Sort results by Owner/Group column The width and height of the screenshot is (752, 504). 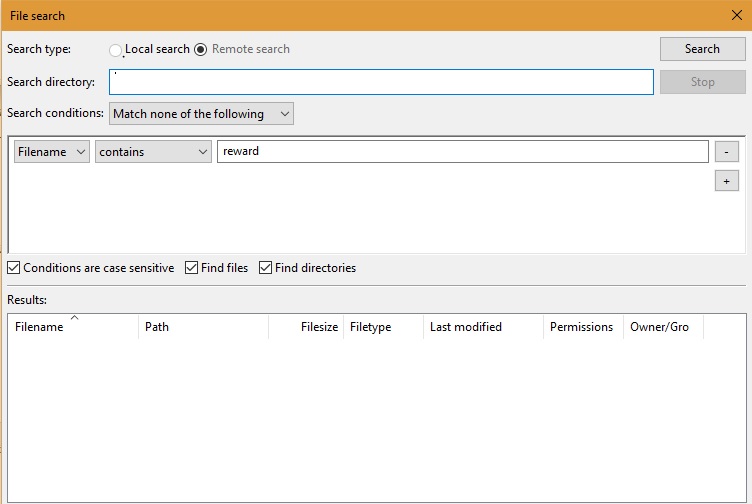coord(663,327)
